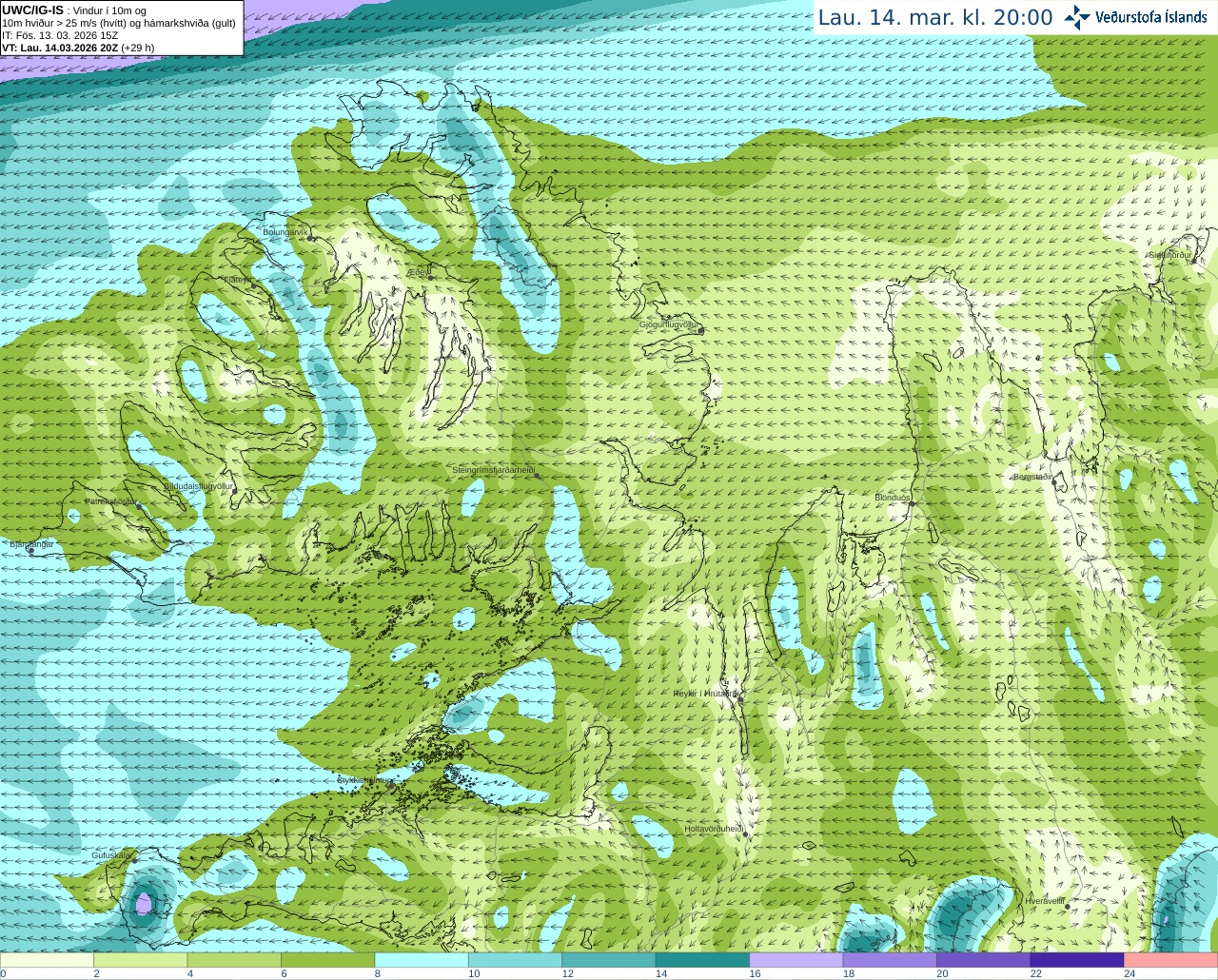1218x980 pixels.
Task: Select the Stykkishólmur station label
Action: pos(363,780)
